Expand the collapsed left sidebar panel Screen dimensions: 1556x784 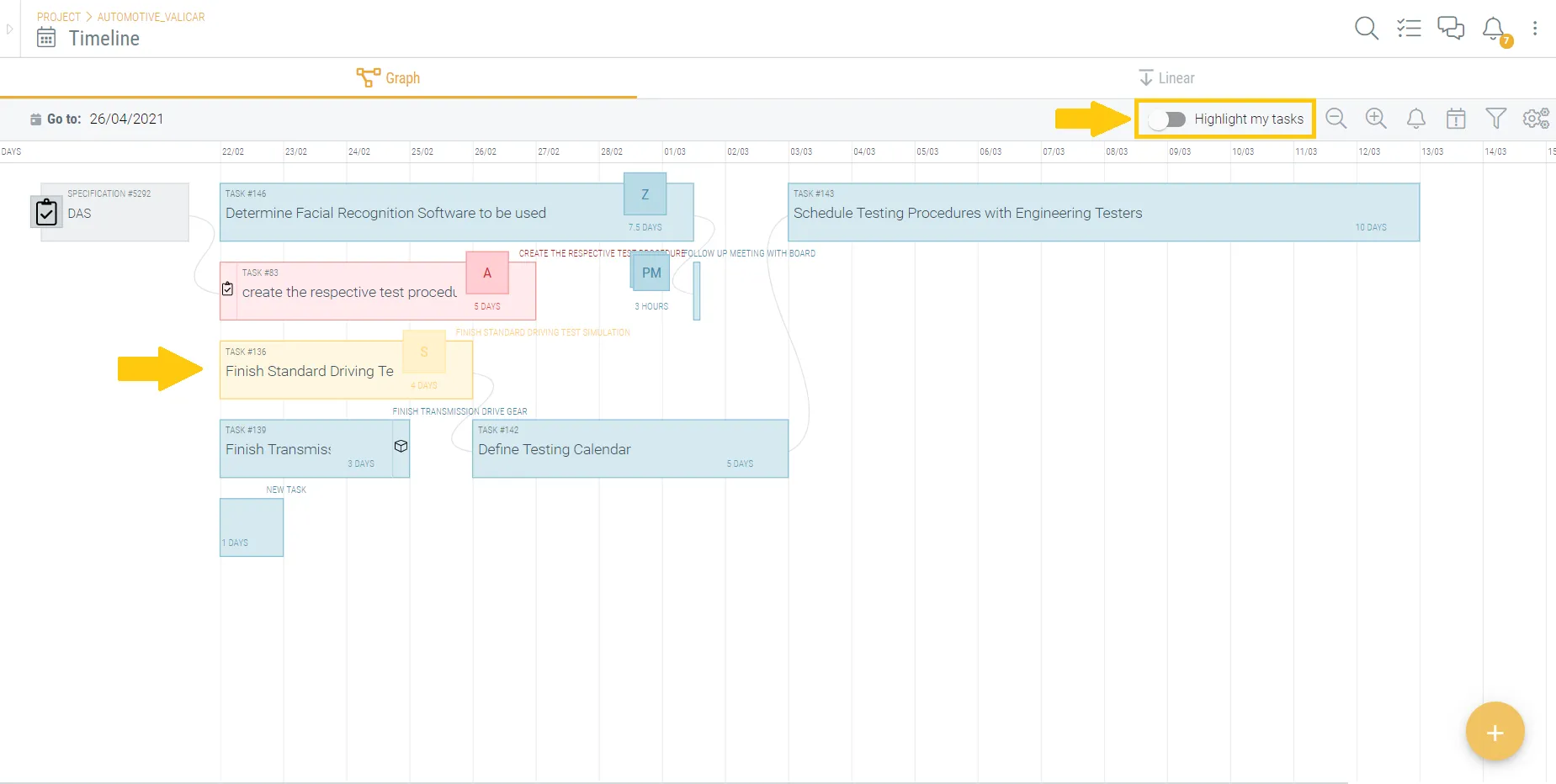click(9, 28)
